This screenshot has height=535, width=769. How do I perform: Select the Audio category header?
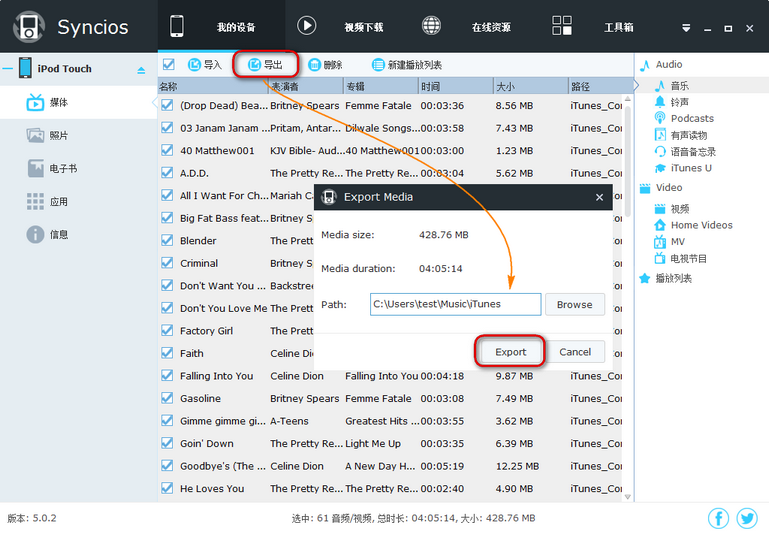(661, 64)
